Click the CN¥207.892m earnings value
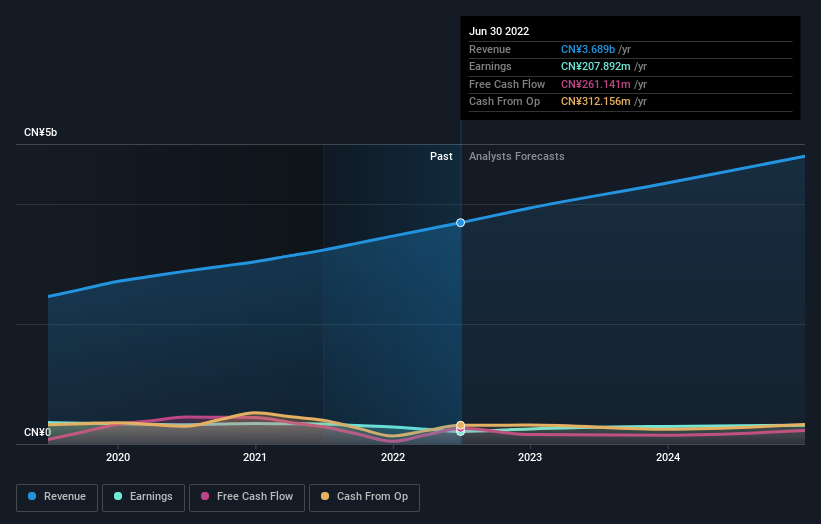The height and width of the screenshot is (524, 821). [x=596, y=66]
